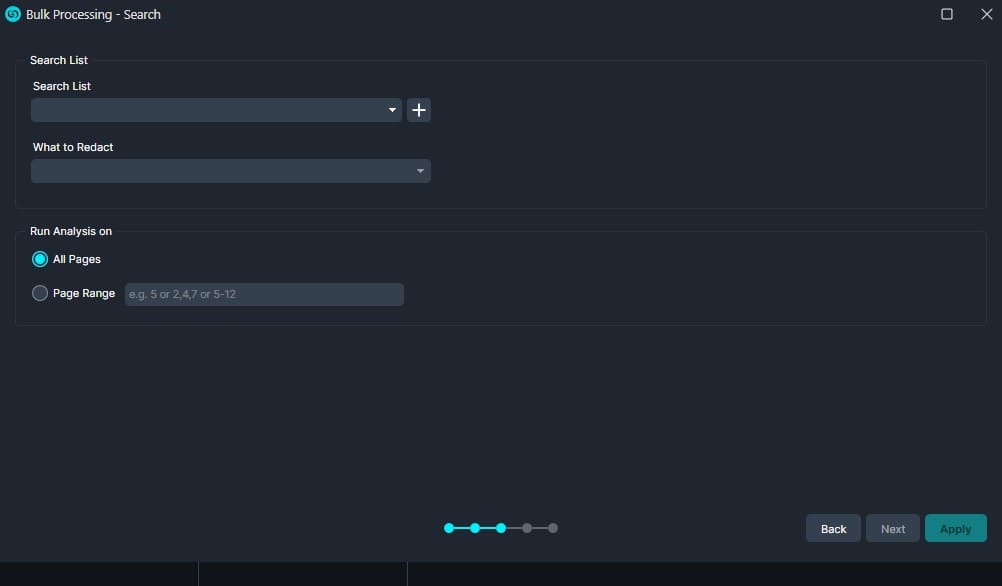1002x586 pixels.
Task: Click the last gray stepper dot
Action: tap(554, 528)
